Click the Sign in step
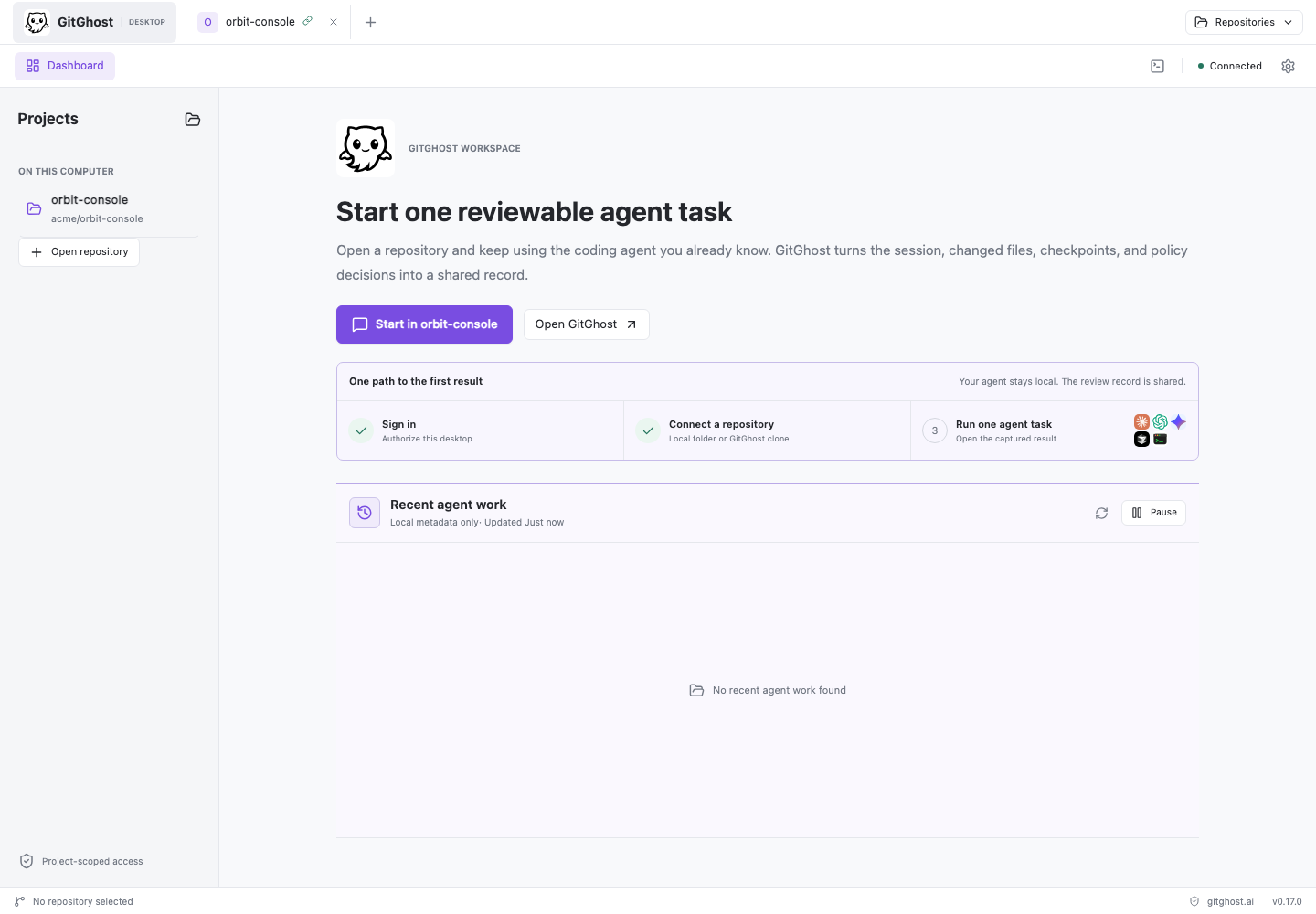This screenshot has width=1316, height=914. click(x=480, y=430)
